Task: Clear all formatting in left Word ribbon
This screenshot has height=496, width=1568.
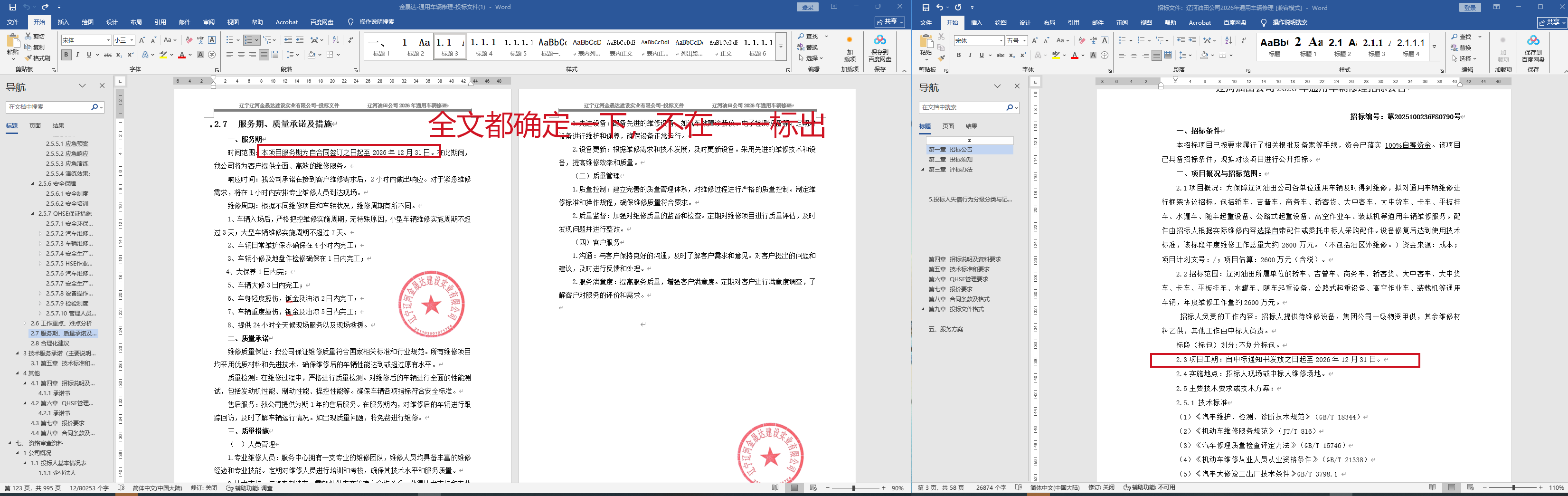Action: tap(189, 40)
